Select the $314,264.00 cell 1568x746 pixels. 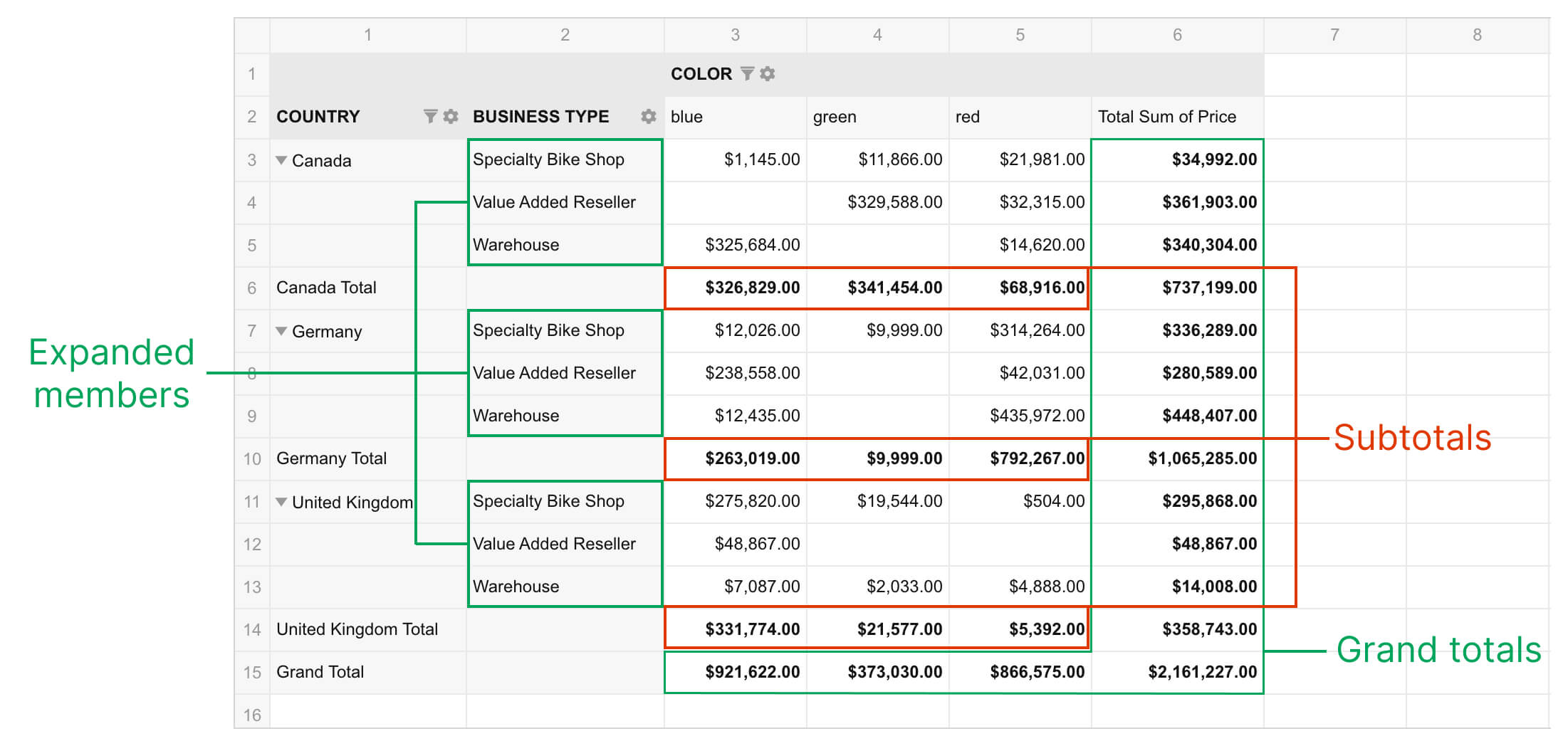[x=1020, y=331]
